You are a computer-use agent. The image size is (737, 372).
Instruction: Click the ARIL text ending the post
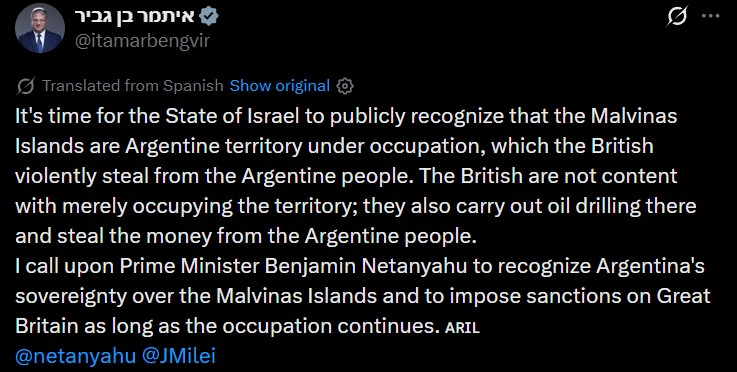462,328
